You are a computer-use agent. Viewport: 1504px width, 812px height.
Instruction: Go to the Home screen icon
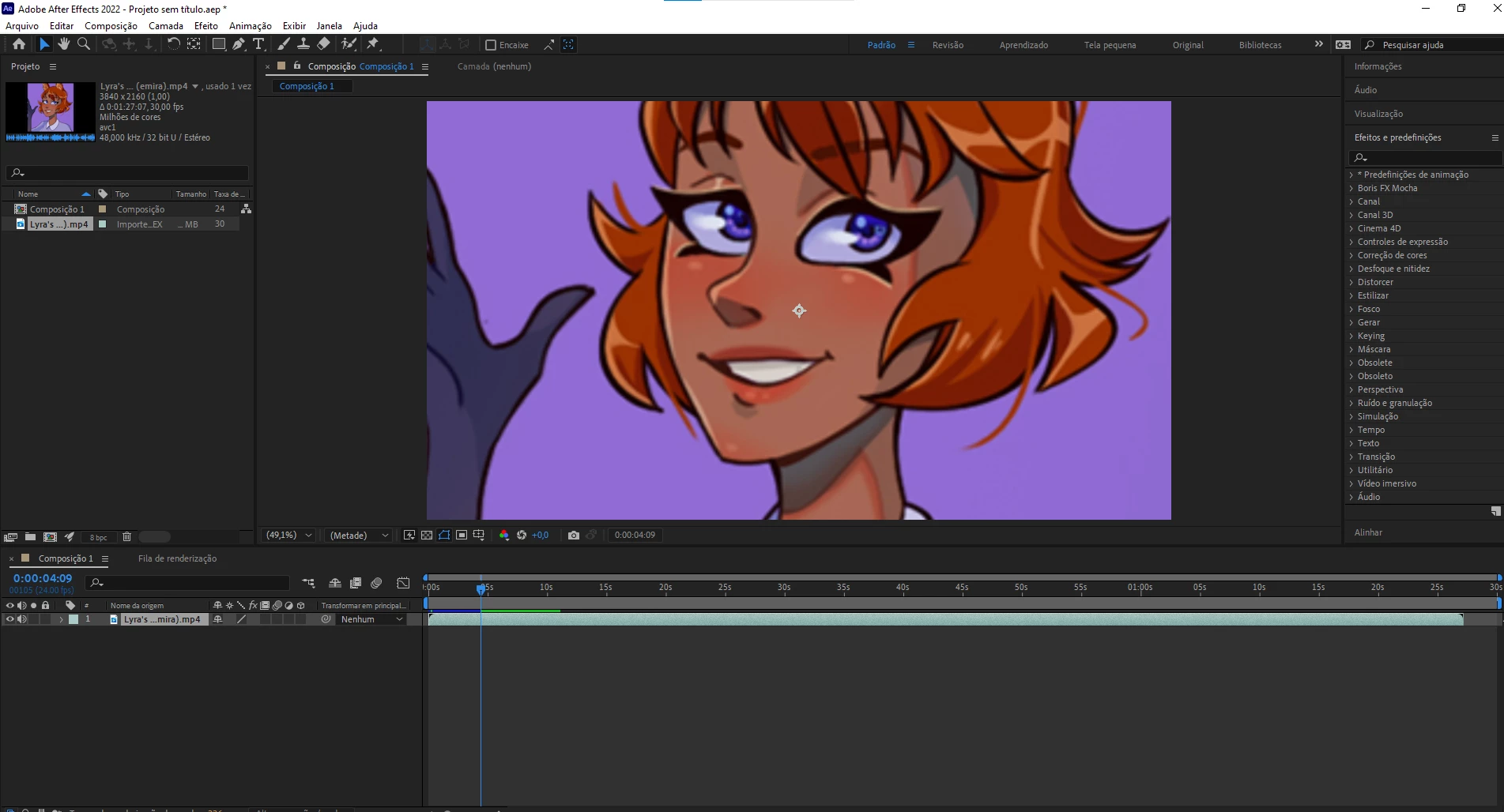[19, 44]
